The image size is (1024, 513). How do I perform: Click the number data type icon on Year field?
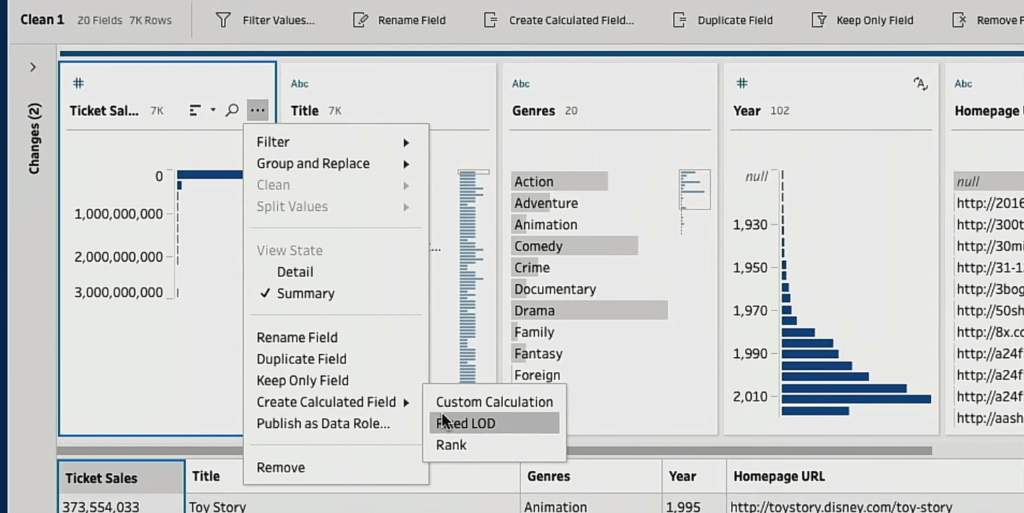742,84
